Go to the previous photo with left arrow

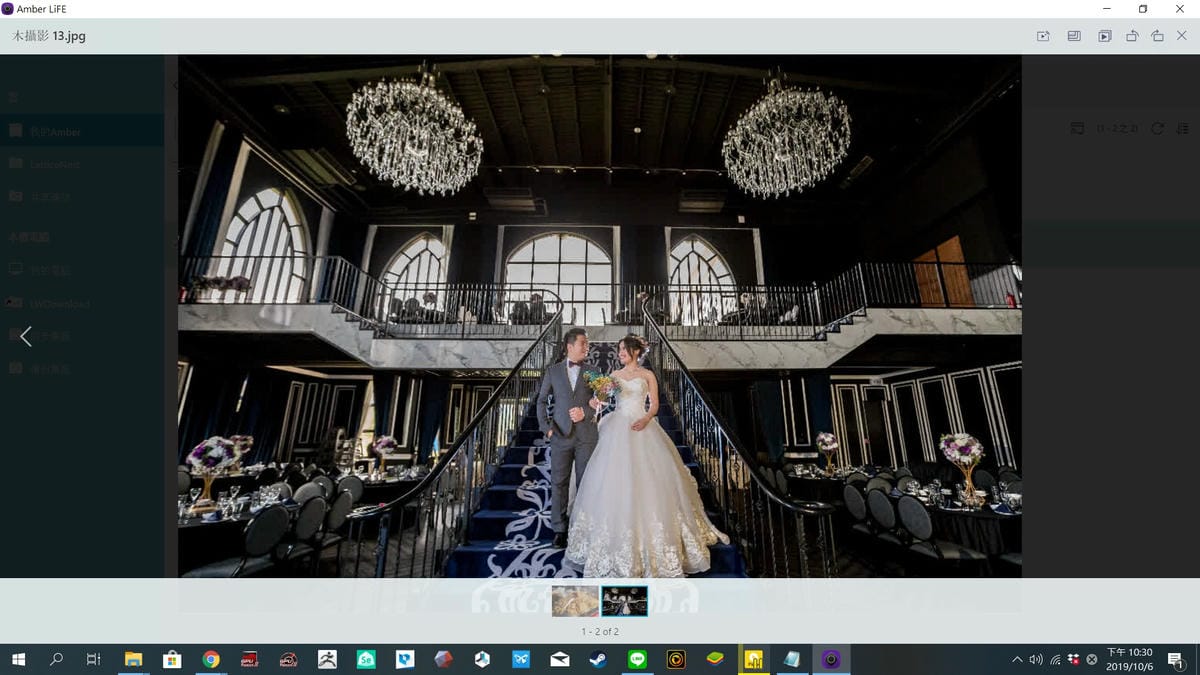[x=26, y=336]
